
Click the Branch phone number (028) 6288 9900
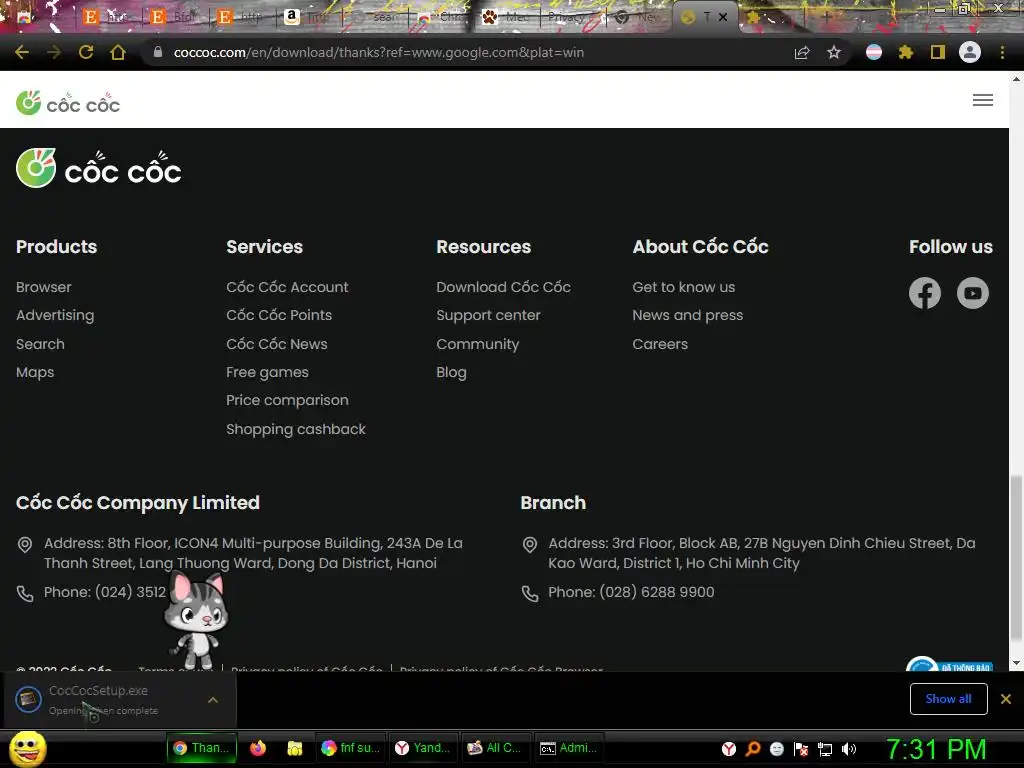pos(657,592)
